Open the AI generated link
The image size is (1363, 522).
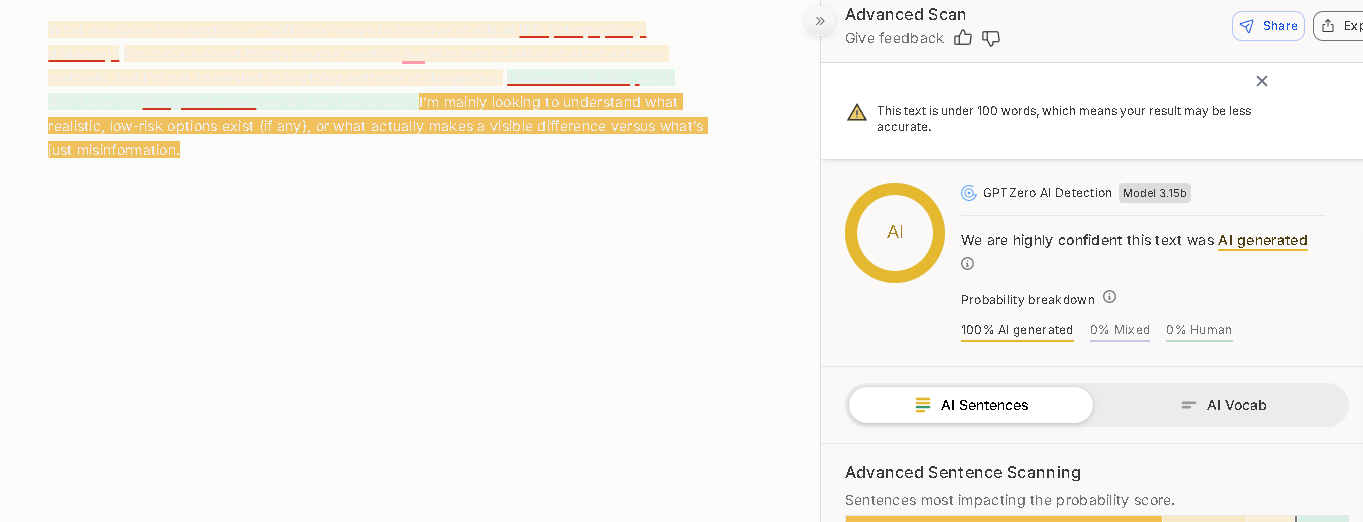click(1262, 240)
